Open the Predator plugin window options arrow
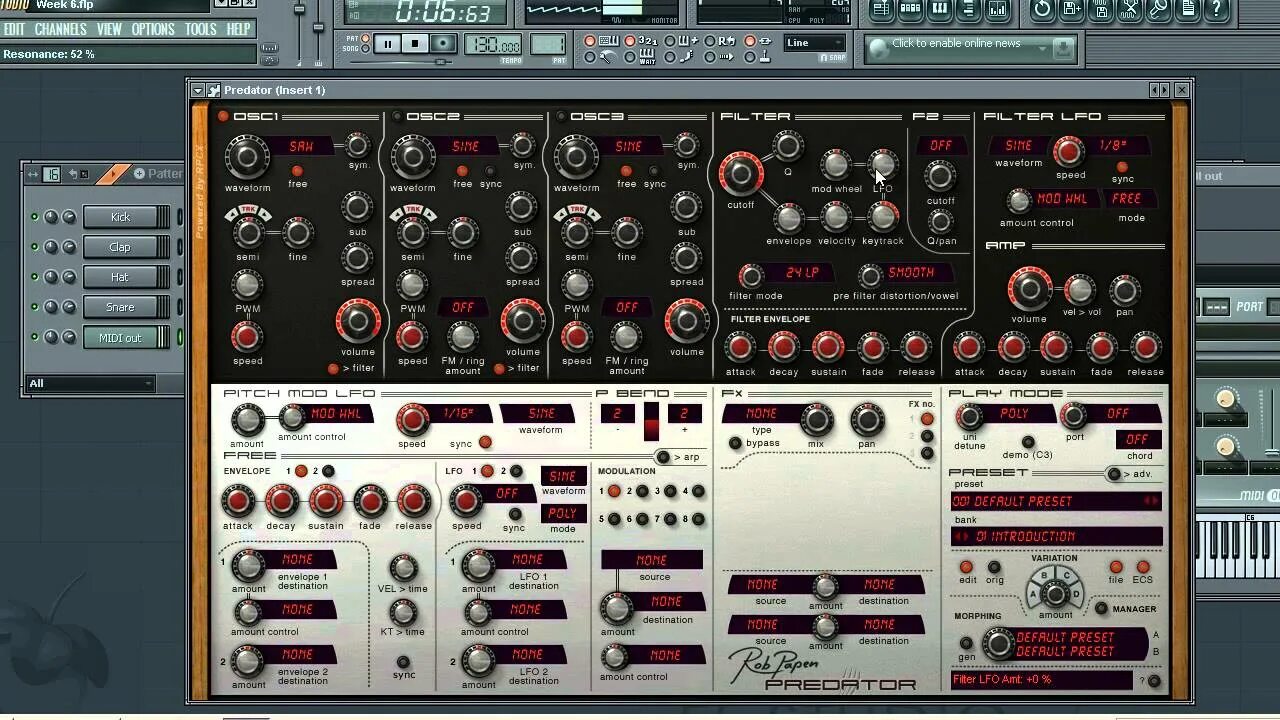Image resolution: width=1280 pixels, height=720 pixels. click(199, 90)
